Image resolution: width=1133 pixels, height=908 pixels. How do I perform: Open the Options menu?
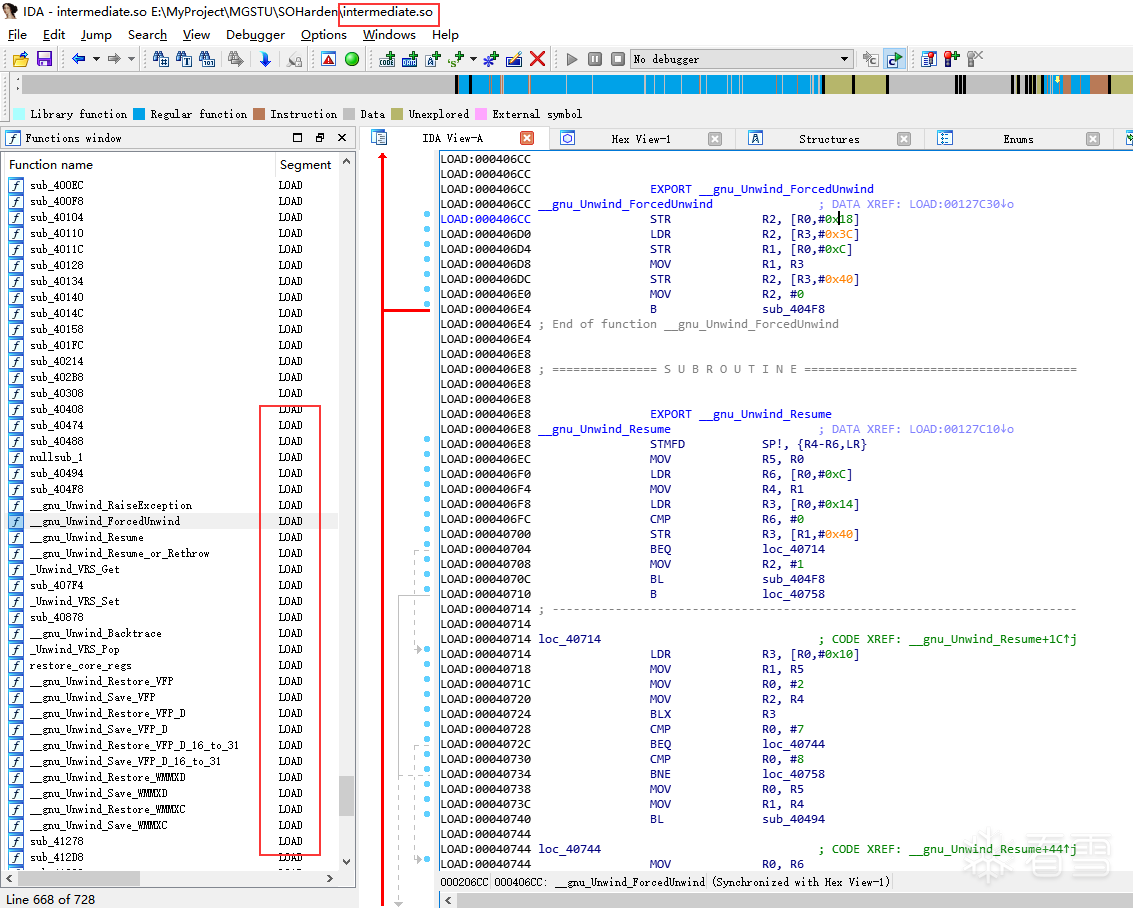tap(324, 35)
